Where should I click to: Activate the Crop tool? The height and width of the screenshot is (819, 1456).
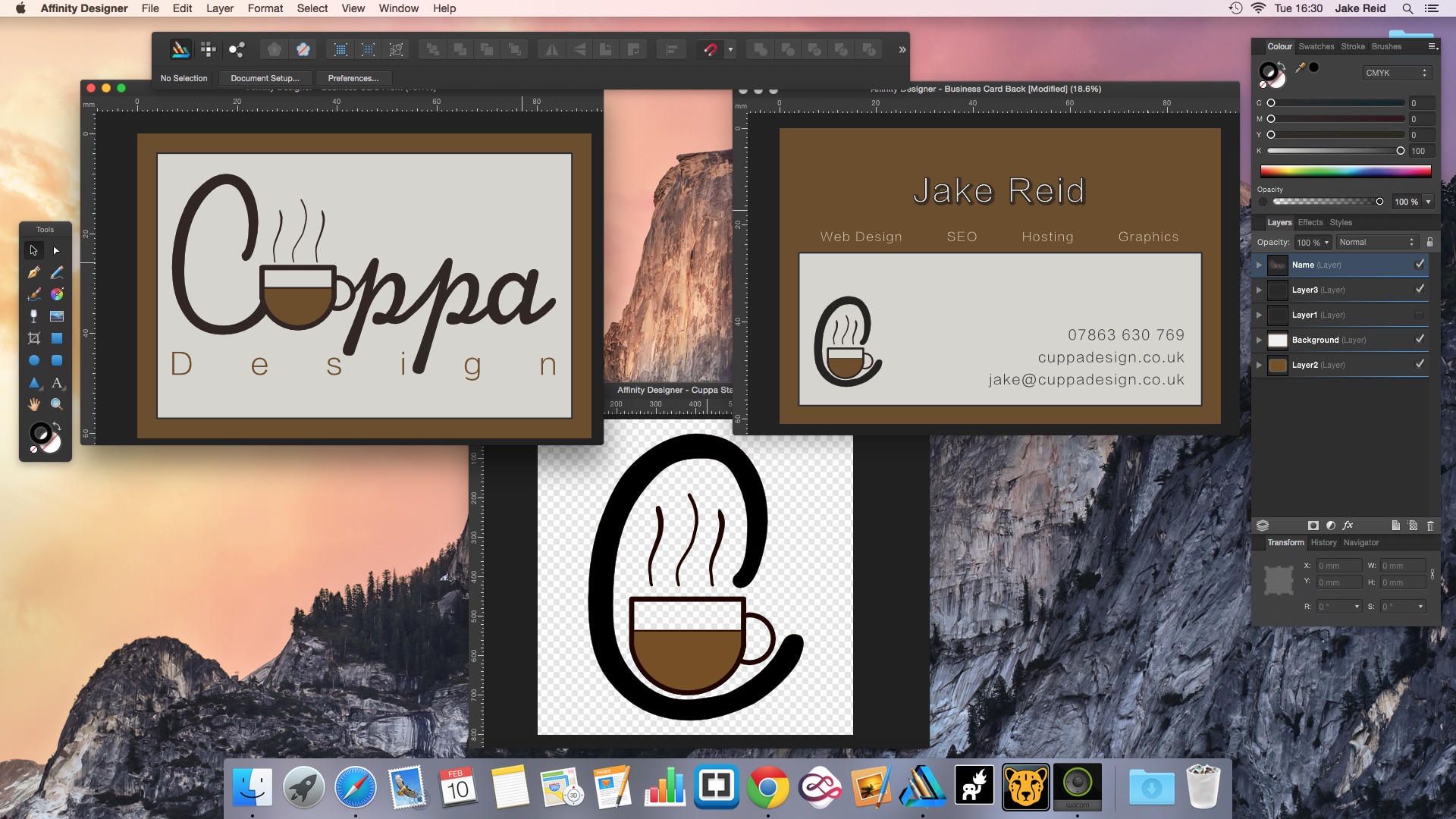(x=33, y=338)
